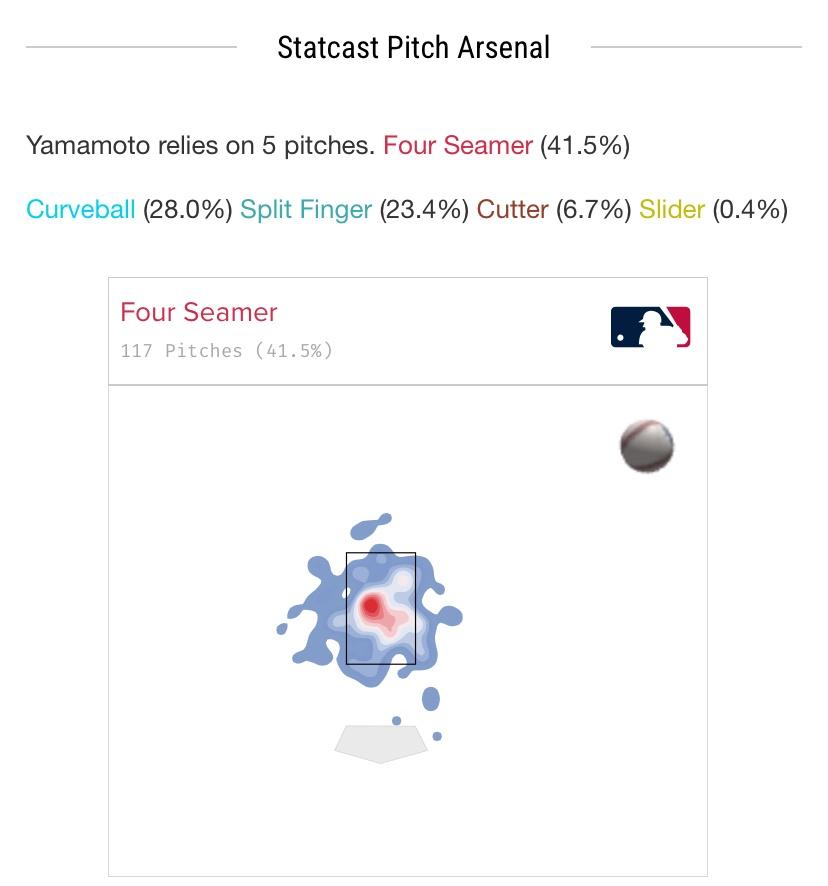Select the Split Finger pitch link

[306, 210]
